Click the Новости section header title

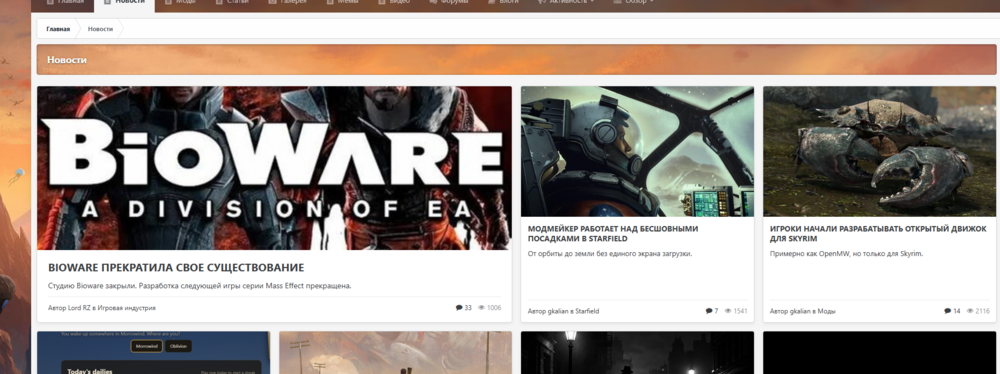click(67, 60)
